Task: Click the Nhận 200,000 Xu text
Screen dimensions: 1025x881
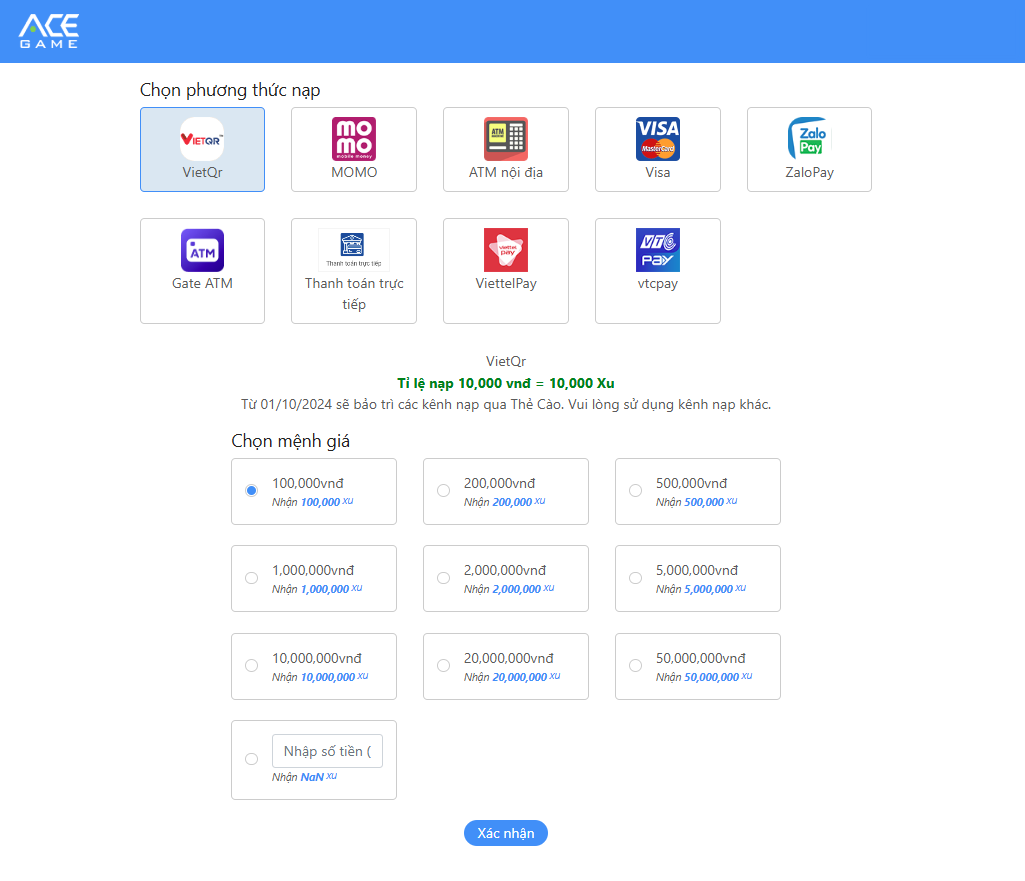Action: 505,502
